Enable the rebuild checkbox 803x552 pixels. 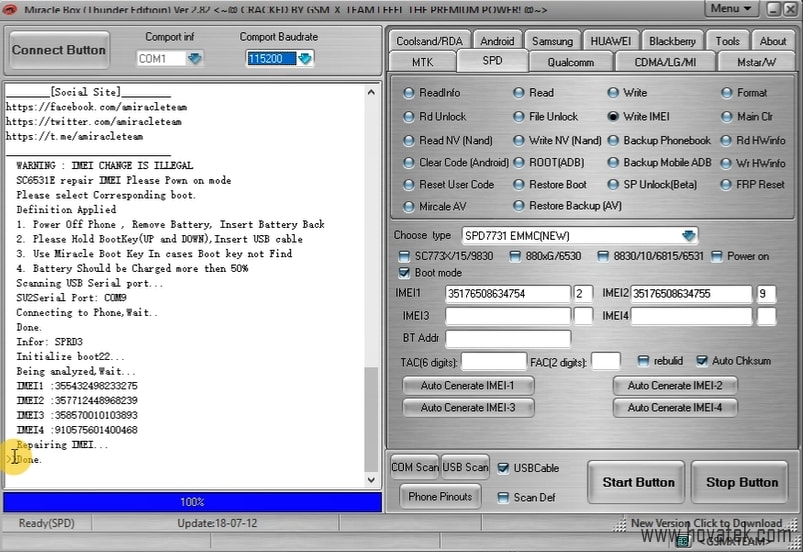tap(643, 361)
